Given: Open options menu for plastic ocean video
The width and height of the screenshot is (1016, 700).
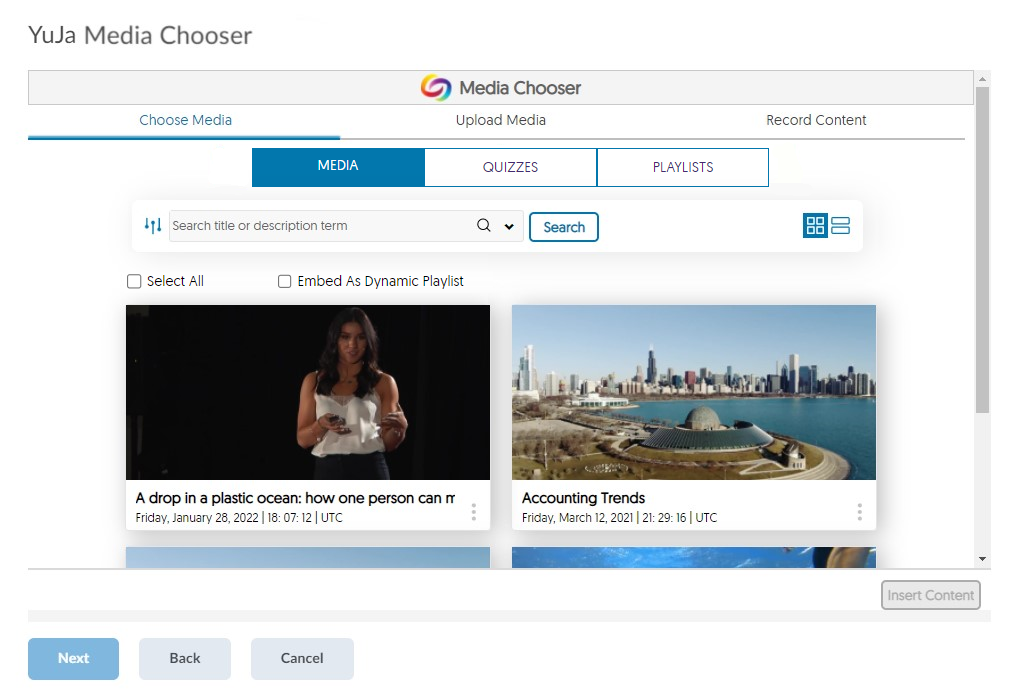Looking at the screenshot, I should 473,512.
